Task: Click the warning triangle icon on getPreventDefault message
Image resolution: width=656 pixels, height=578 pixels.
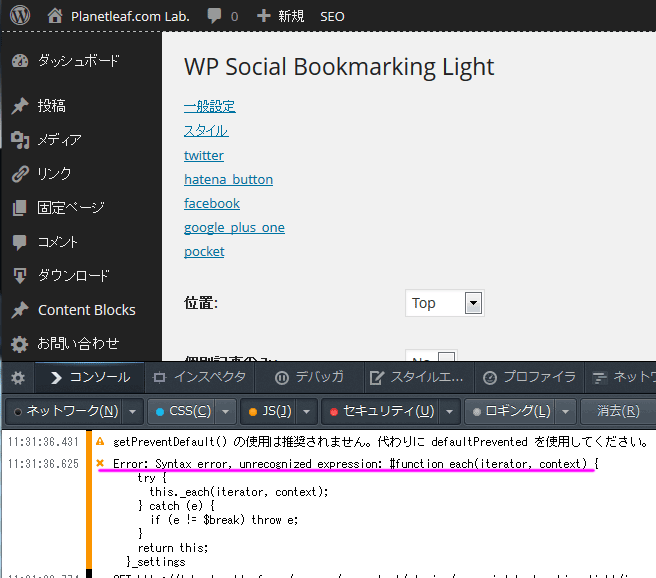Action: pos(100,441)
